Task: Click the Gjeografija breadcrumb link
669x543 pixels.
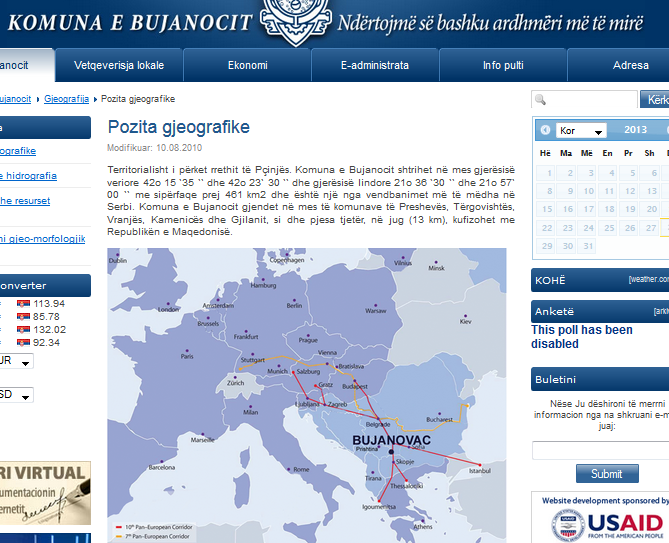Action: point(67,99)
